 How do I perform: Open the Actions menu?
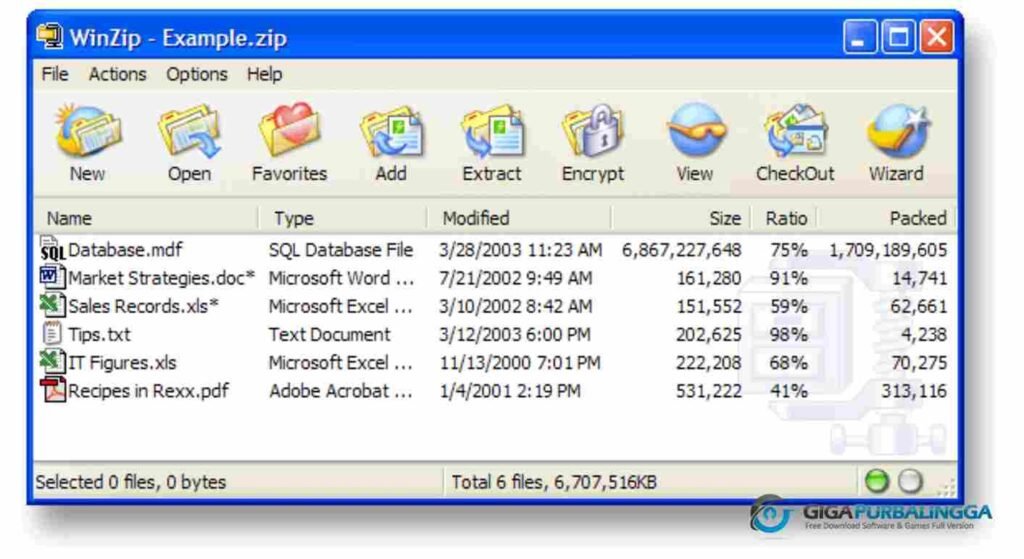(118, 74)
